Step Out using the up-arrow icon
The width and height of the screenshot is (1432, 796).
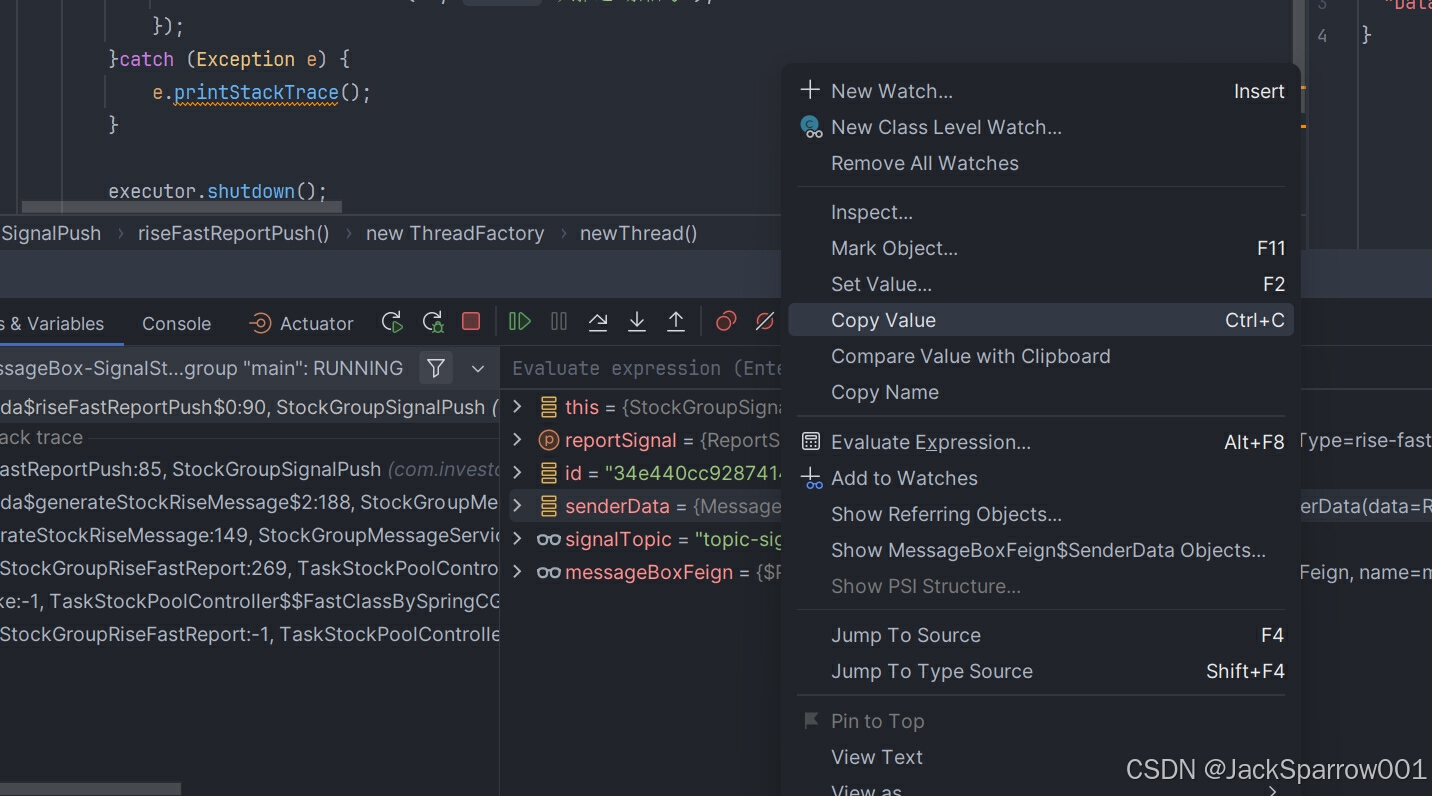point(675,321)
